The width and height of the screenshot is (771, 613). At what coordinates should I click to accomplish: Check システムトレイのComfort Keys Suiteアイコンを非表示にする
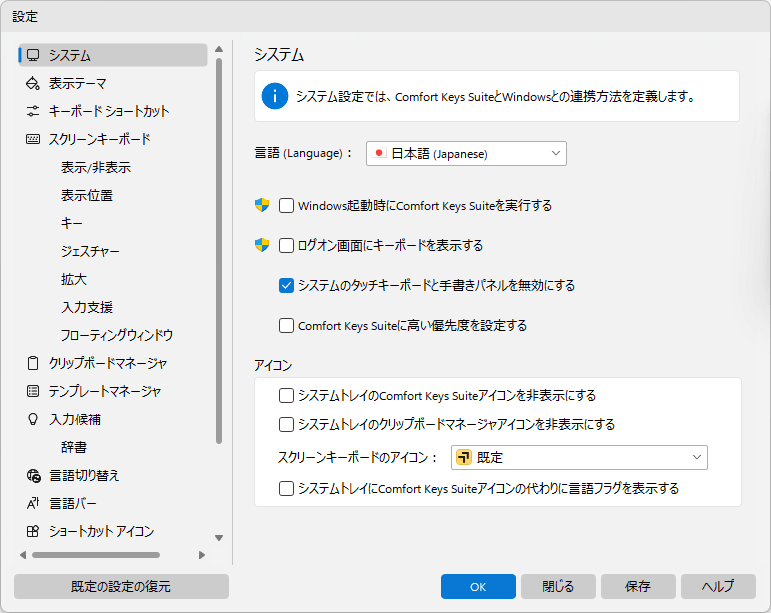coord(286,396)
